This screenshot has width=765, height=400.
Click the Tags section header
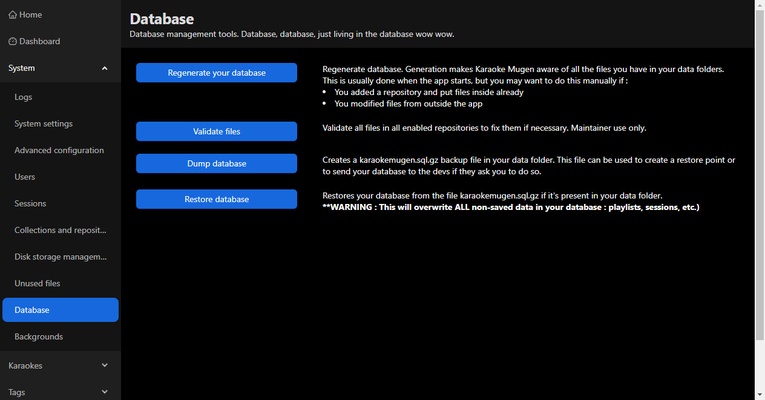point(60,392)
